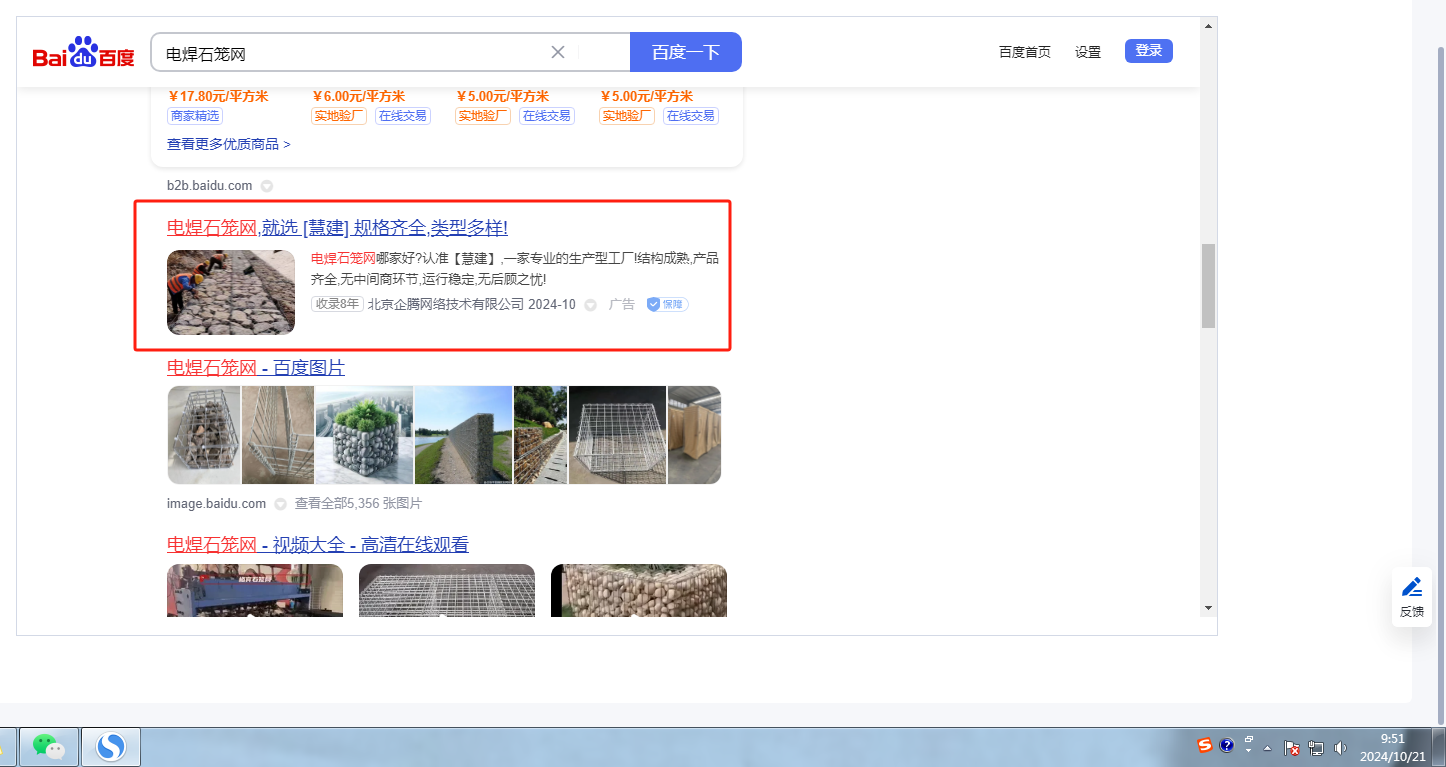Click the 收录8年 tag
Screen dimensions: 1446x767
(x=337, y=304)
